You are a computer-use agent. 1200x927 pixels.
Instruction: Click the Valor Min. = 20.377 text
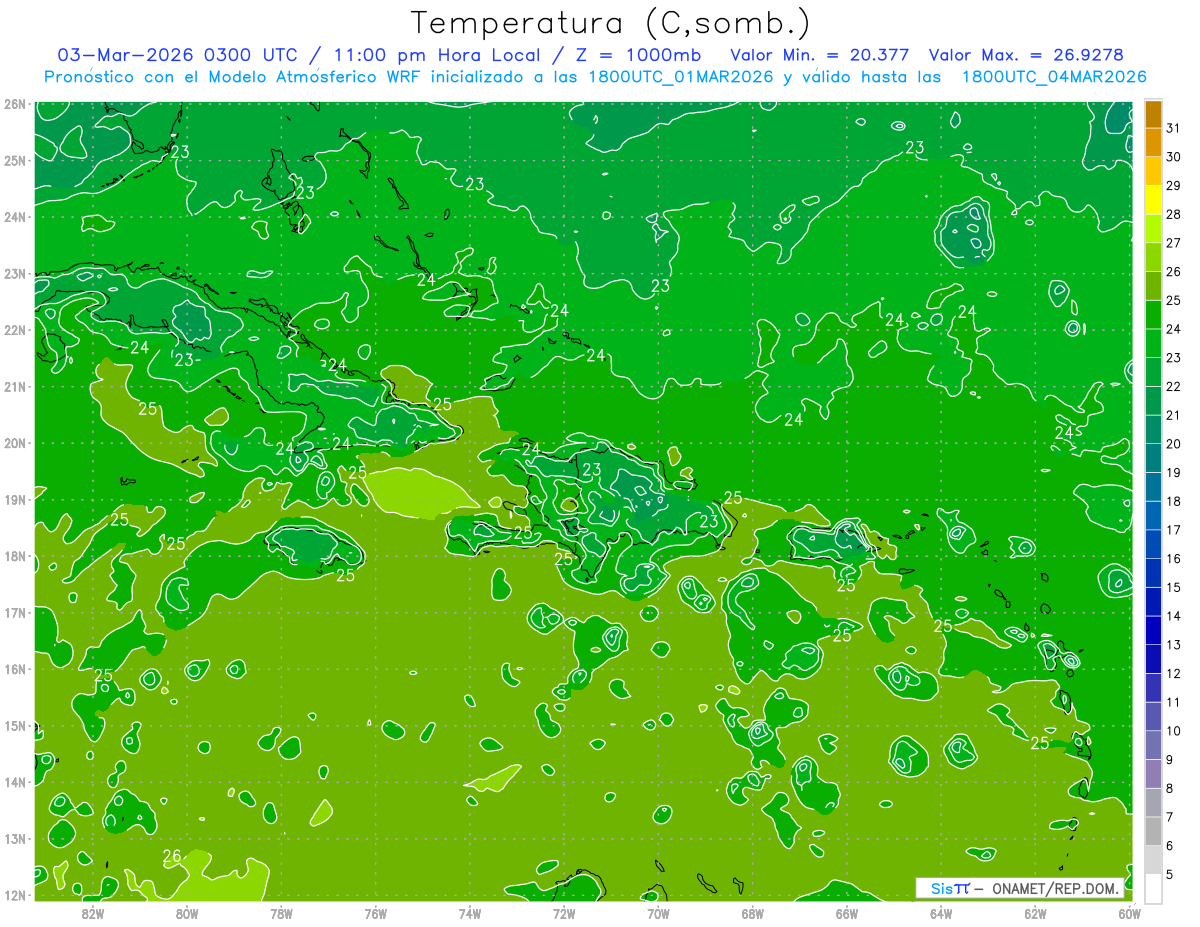tap(821, 55)
